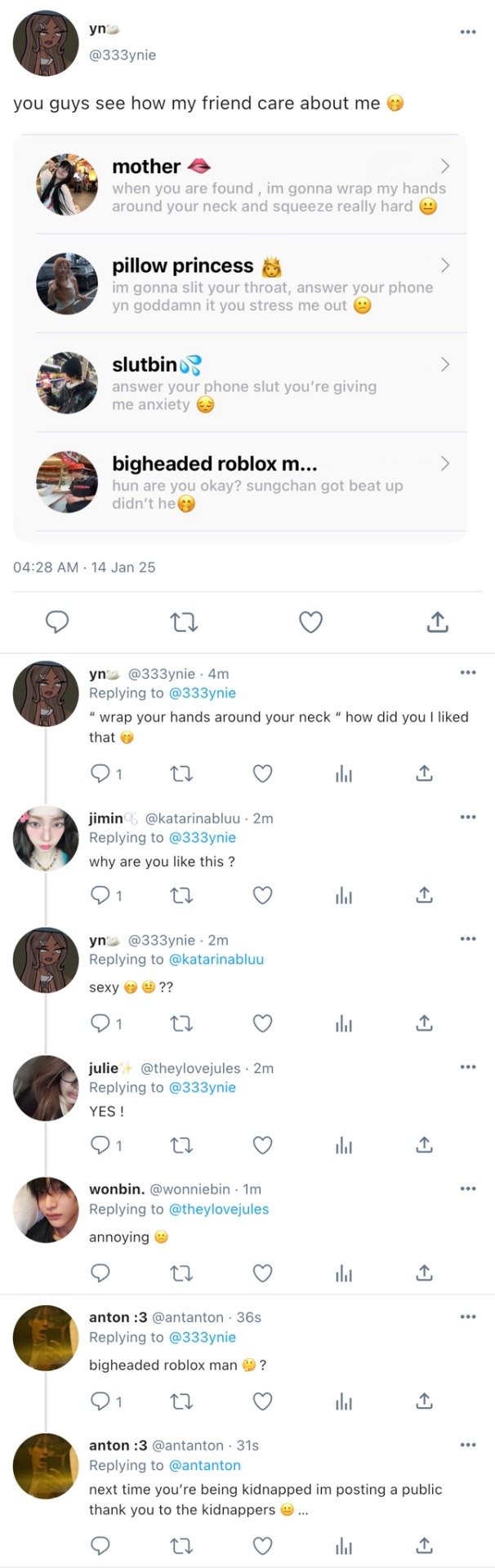Expand the "pillow princess" message chevron
This screenshot has width=495, height=1568.
coord(445,265)
